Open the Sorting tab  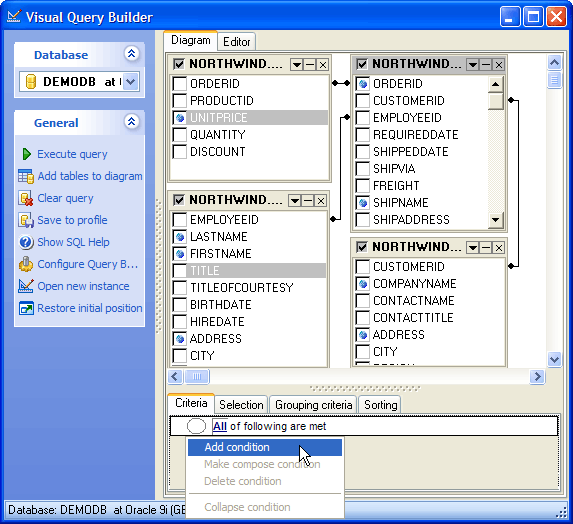(x=380, y=405)
